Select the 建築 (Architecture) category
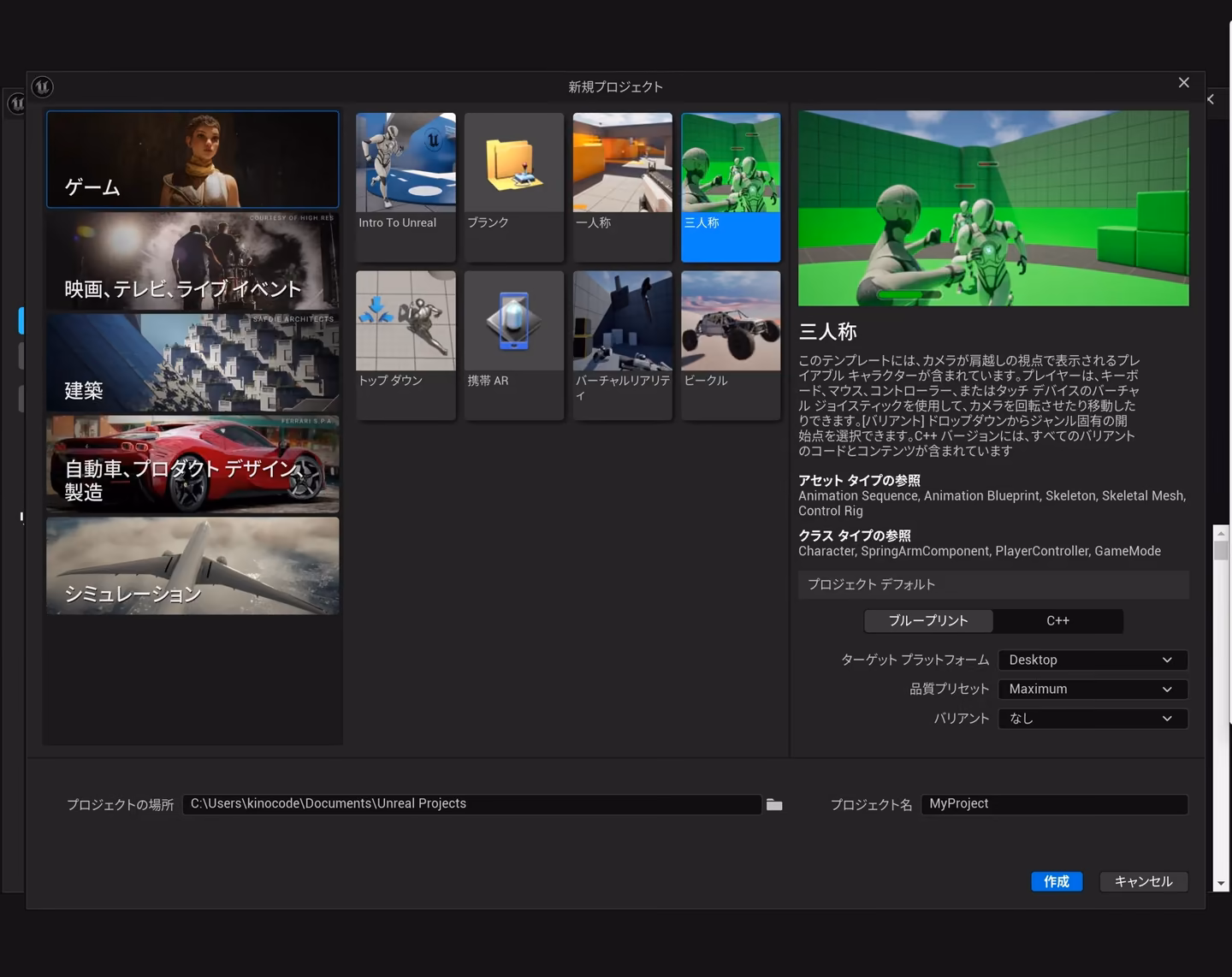The height and width of the screenshot is (977, 1232). coord(192,363)
